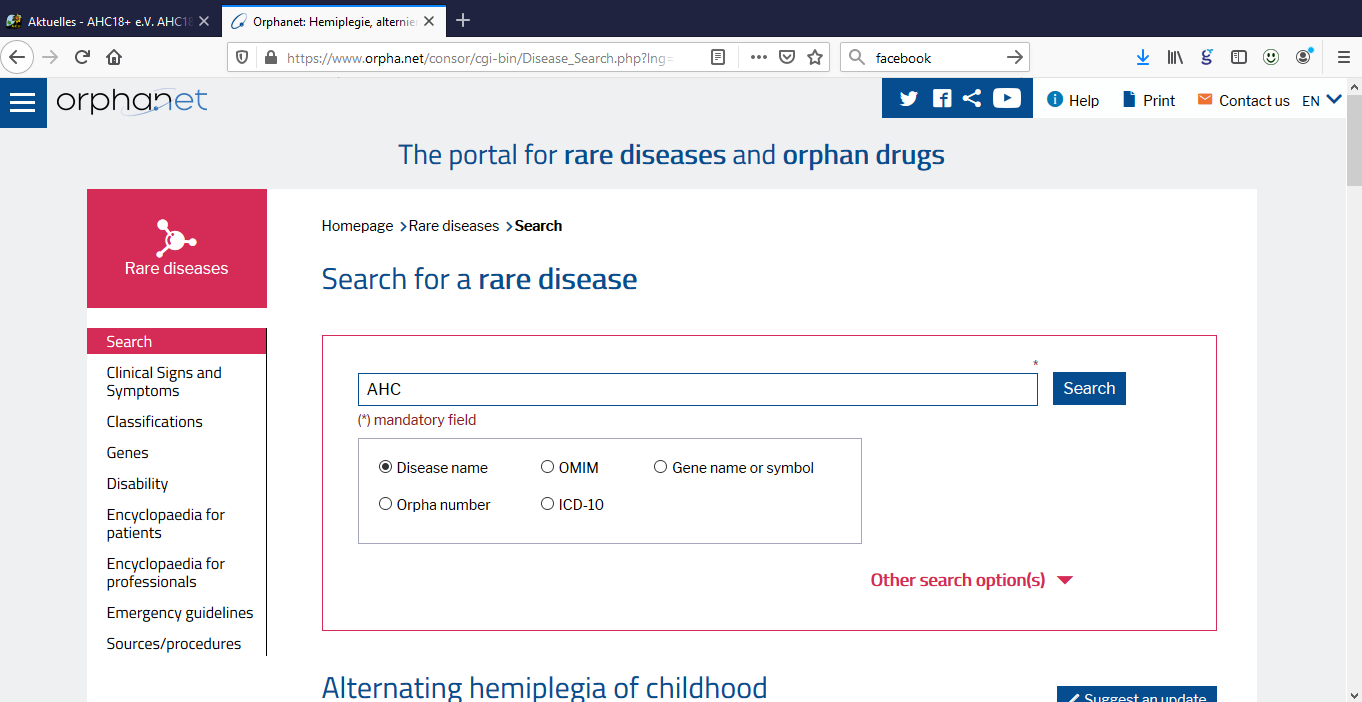This screenshot has height=702, width=1362.
Task: Select OMIM radio button
Action: tap(547, 467)
